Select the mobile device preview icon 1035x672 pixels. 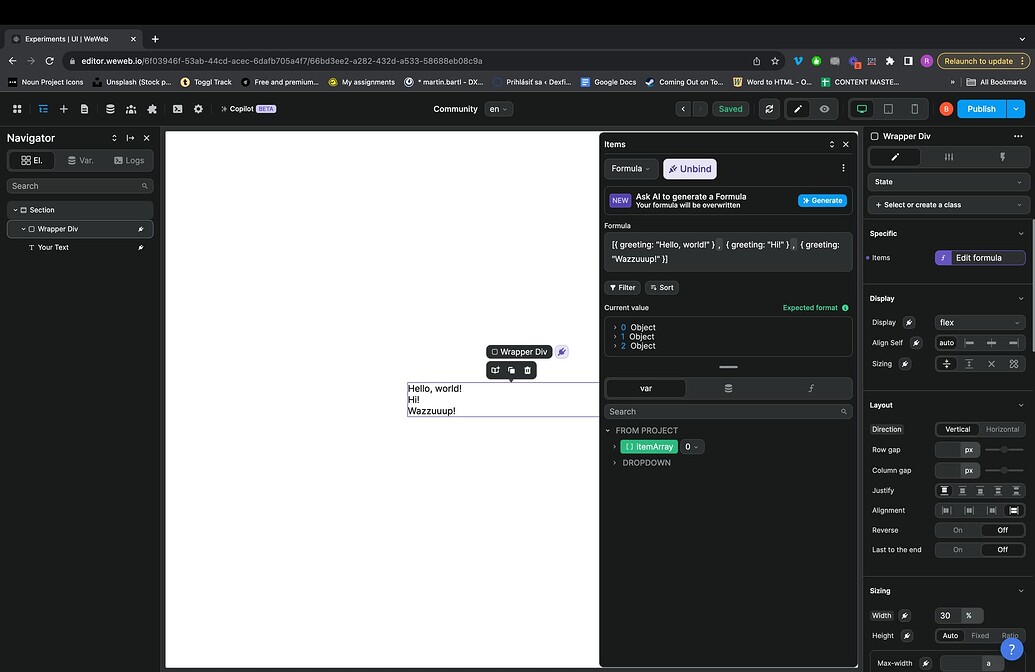[x=914, y=109]
